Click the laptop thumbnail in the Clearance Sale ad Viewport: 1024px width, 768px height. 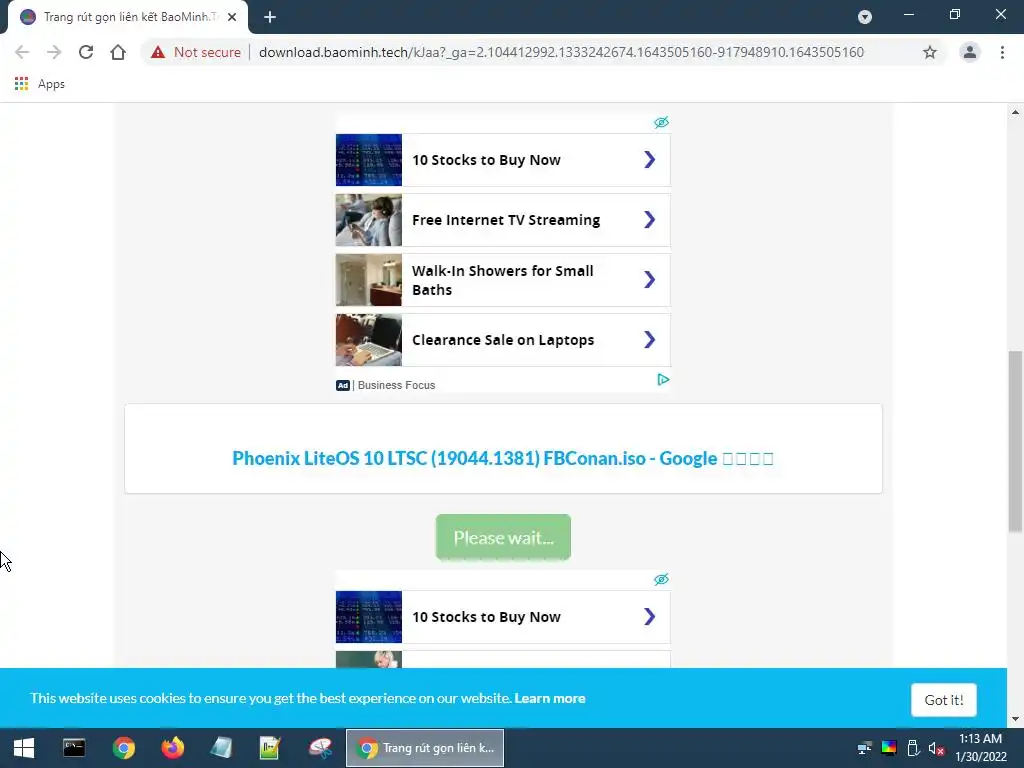pyautogui.click(x=369, y=340)
